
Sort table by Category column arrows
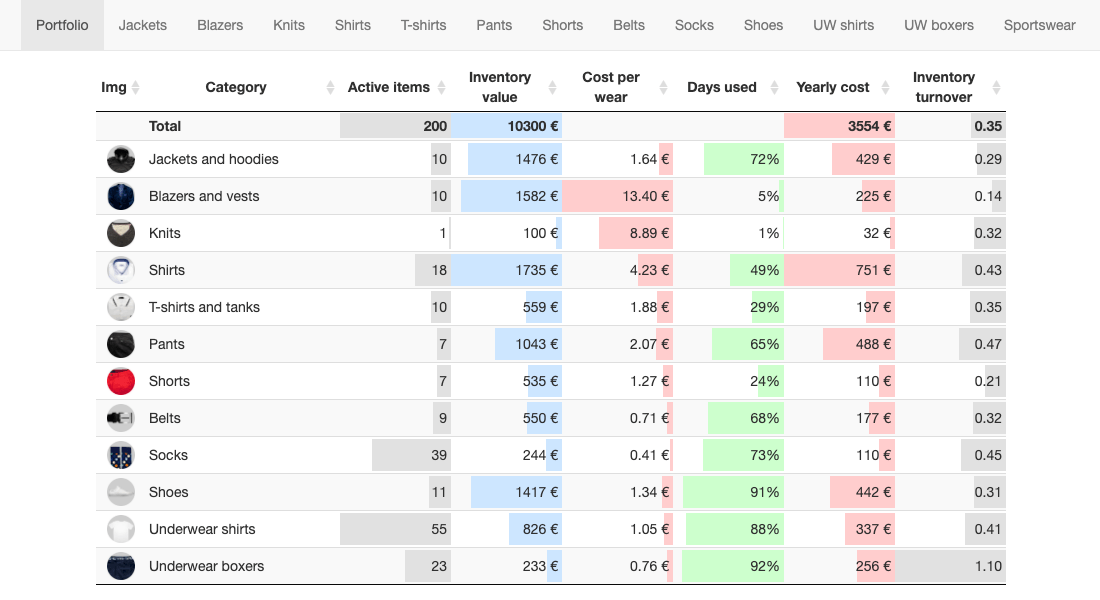tap(330, 88)
